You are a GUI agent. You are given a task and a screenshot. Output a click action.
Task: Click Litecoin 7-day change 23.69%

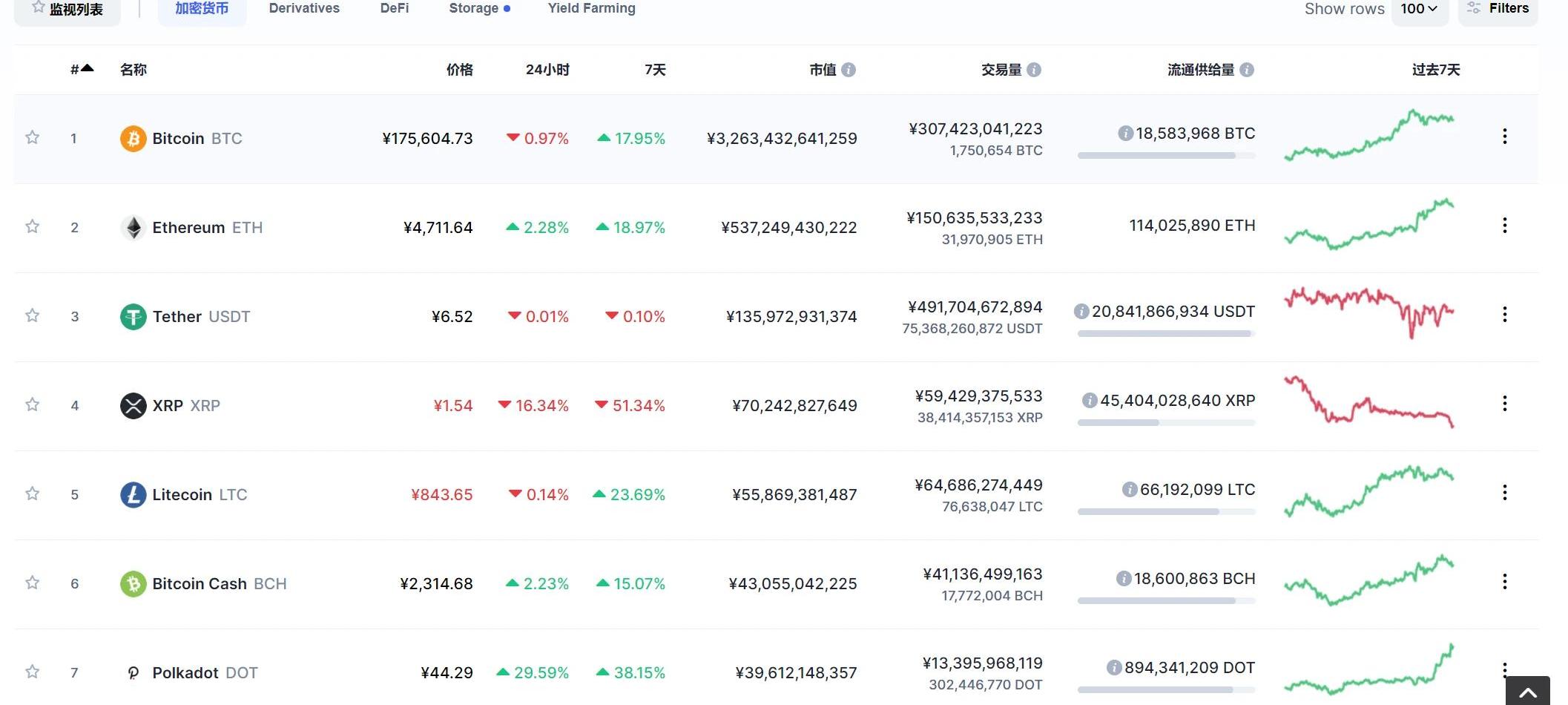(x=629, y=495)
